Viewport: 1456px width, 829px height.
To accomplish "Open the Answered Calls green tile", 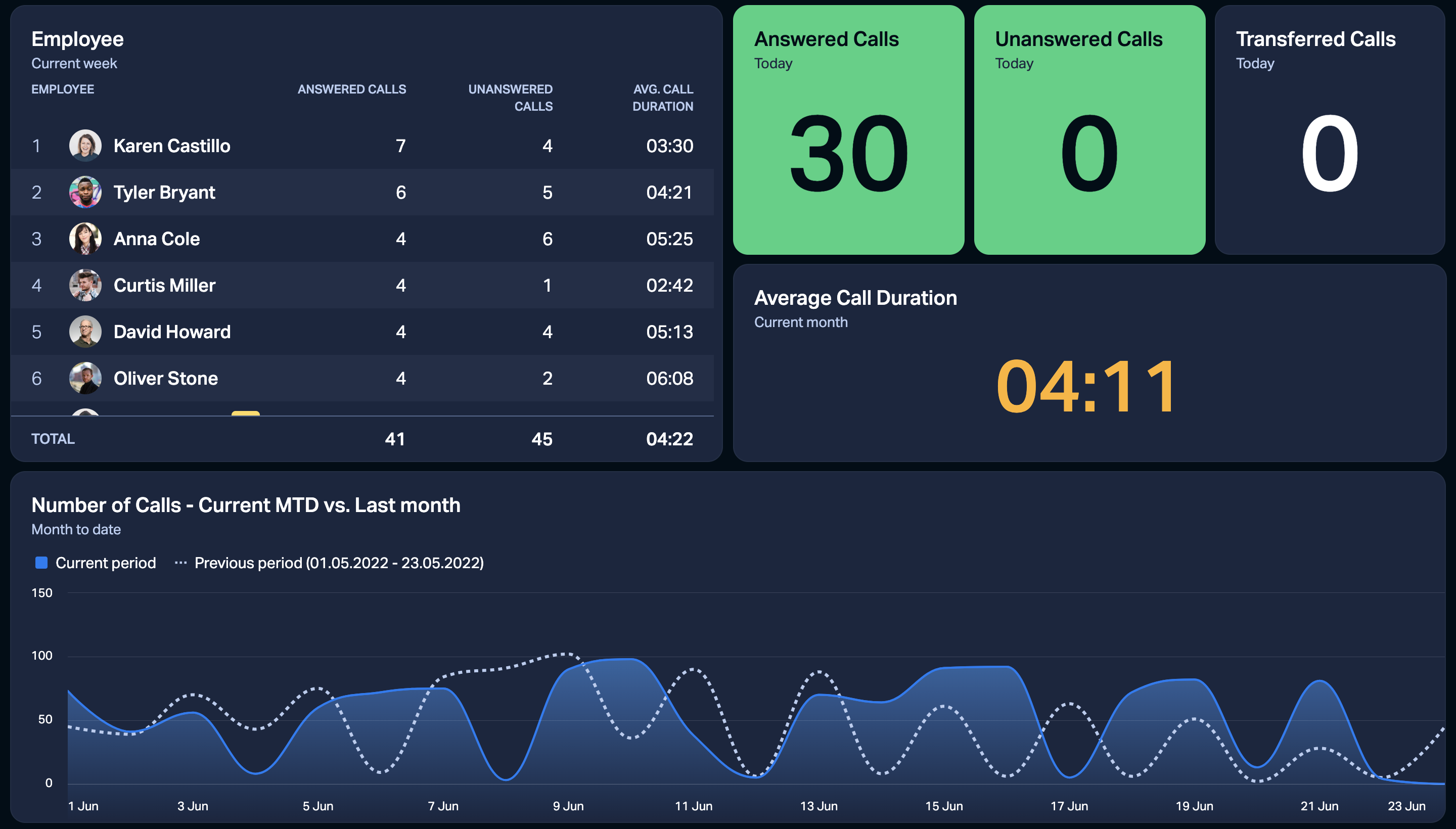I will point(848,130).
